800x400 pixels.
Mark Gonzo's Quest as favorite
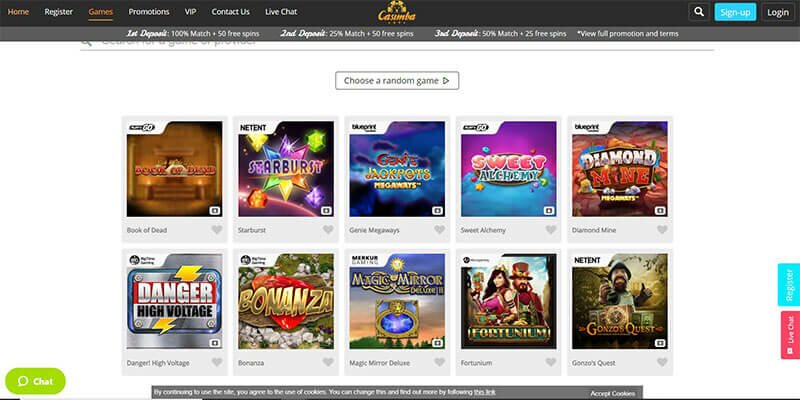[662, 362]
